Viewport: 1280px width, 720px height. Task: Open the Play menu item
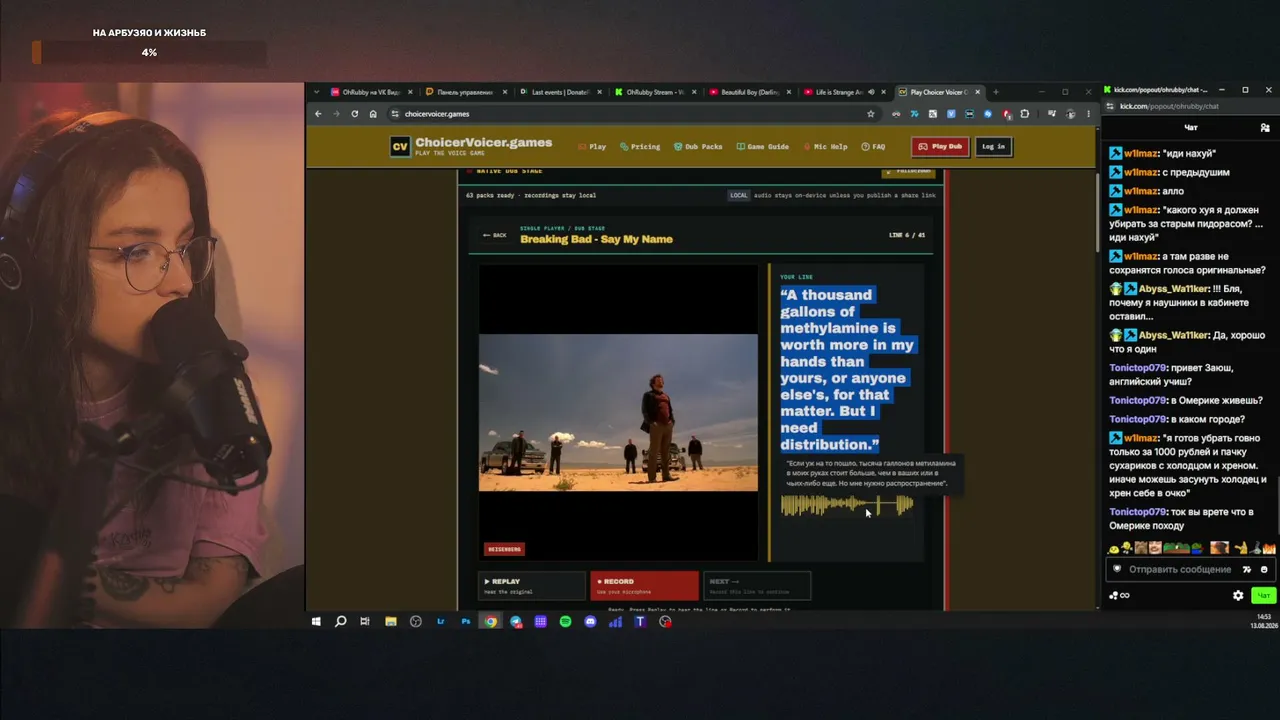(x=592, y=147)
